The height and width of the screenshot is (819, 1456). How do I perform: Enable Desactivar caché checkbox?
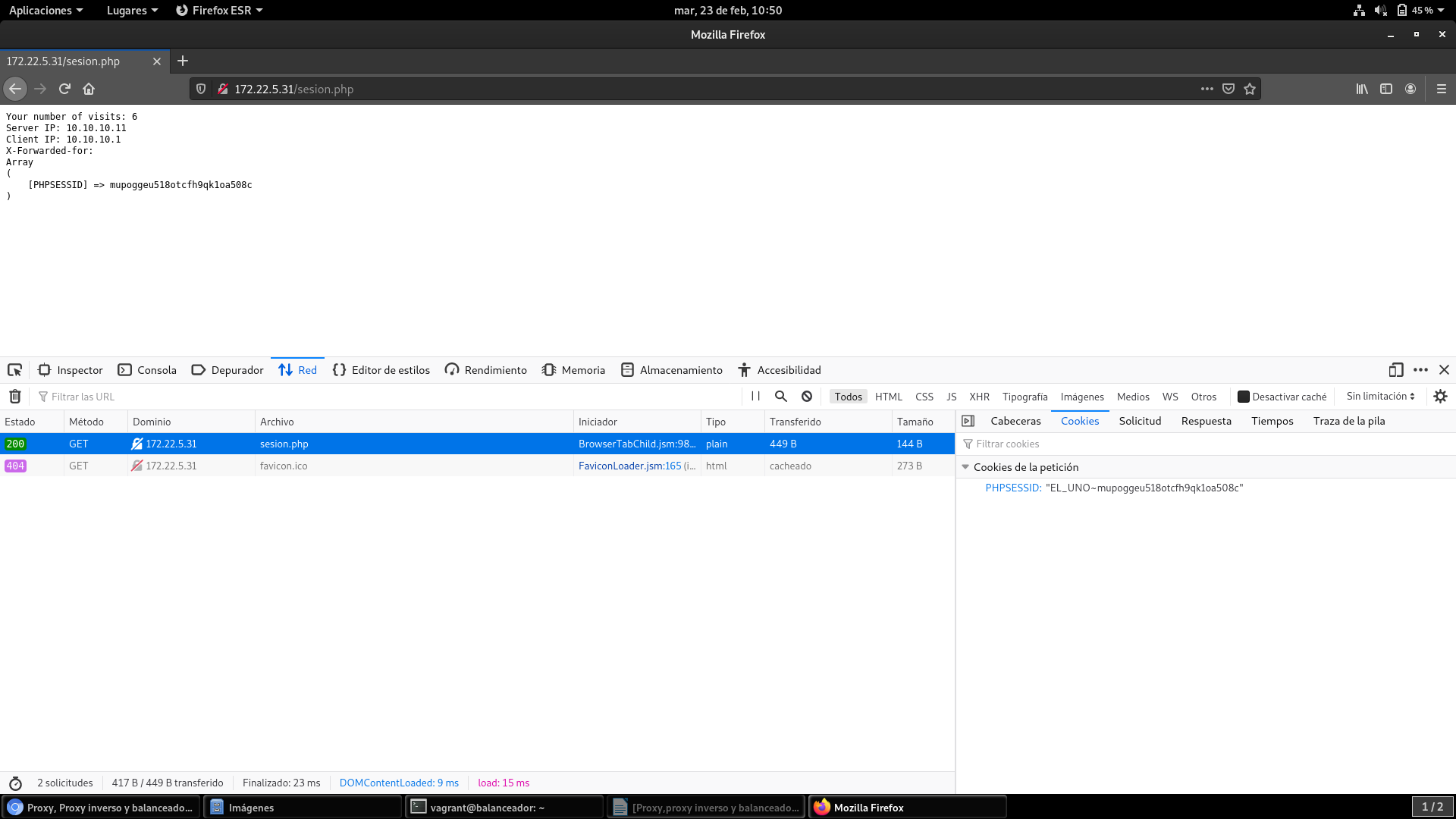coord(1244,397)
